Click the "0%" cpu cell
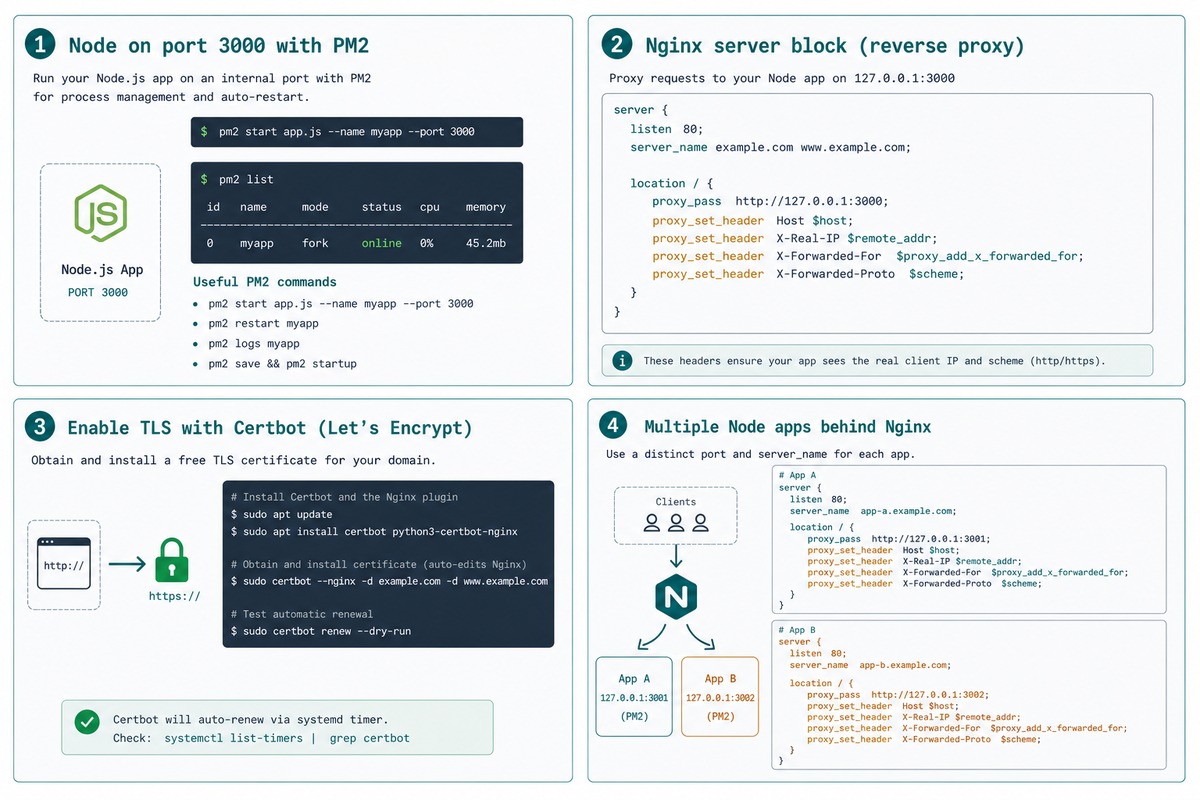The image size is (1200, 800). [427, 243]
